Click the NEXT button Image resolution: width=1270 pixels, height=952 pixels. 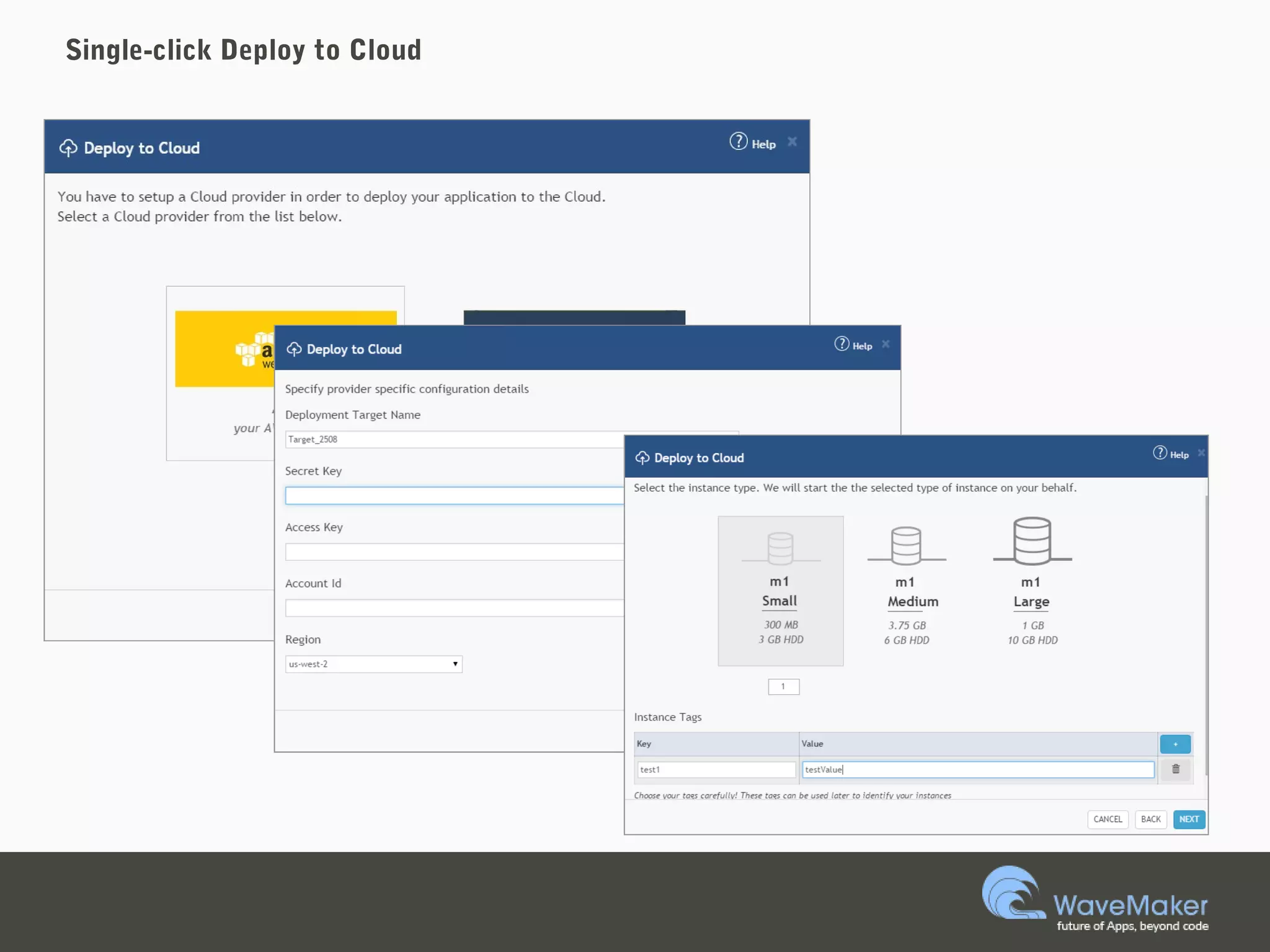(1189, 819)
